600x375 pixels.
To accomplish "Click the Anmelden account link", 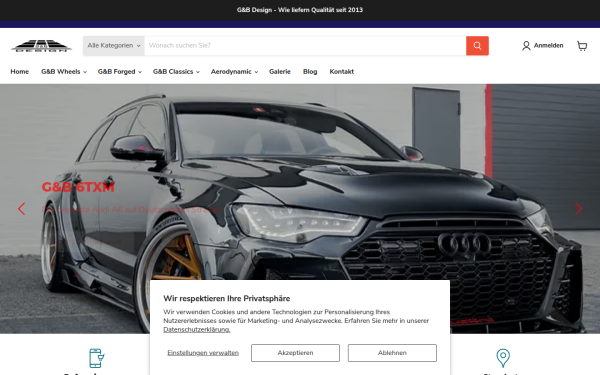I will click(543, 46).
